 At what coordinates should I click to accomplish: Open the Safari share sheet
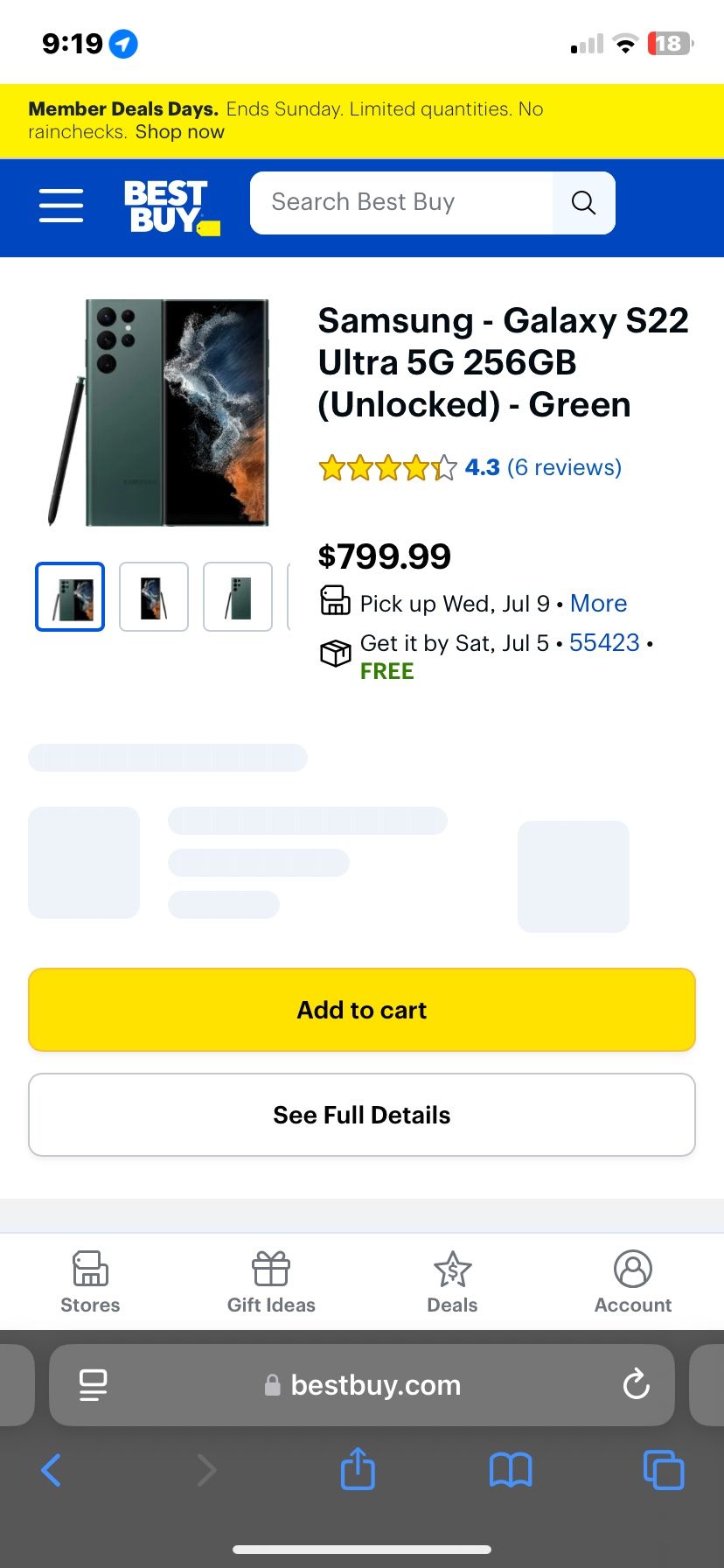pyautogui.click(x=358, y=1468)
